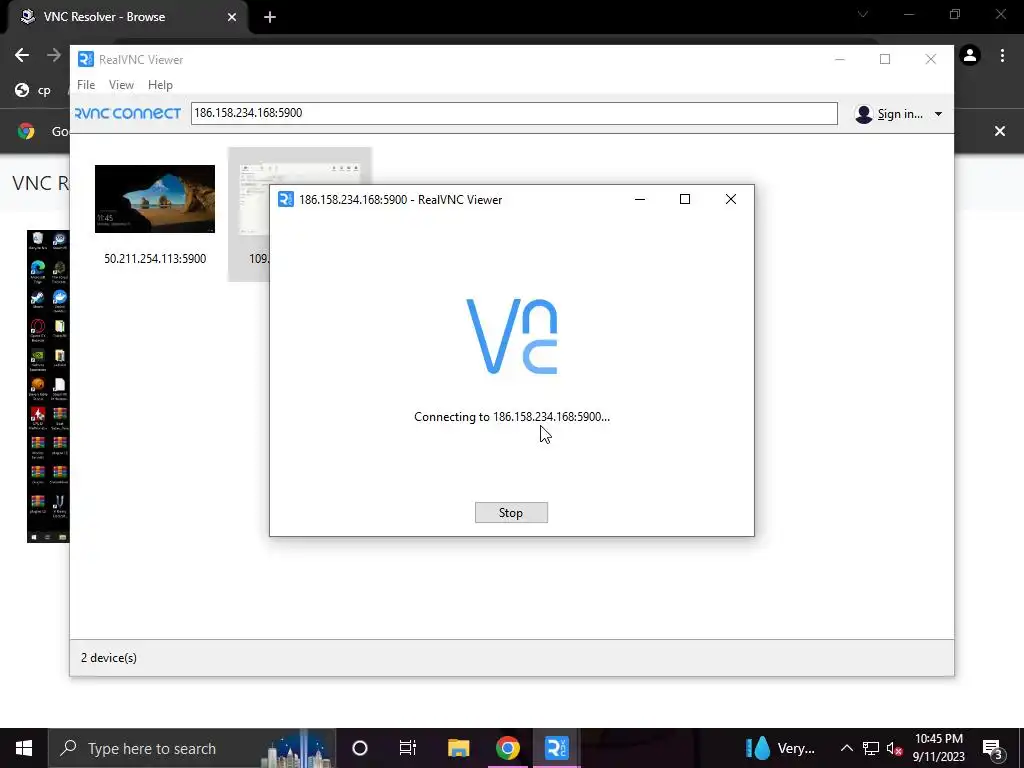Switch to RealVNC Viewer on taskbar
This screenshot has width=1024, height=768.
556,748
